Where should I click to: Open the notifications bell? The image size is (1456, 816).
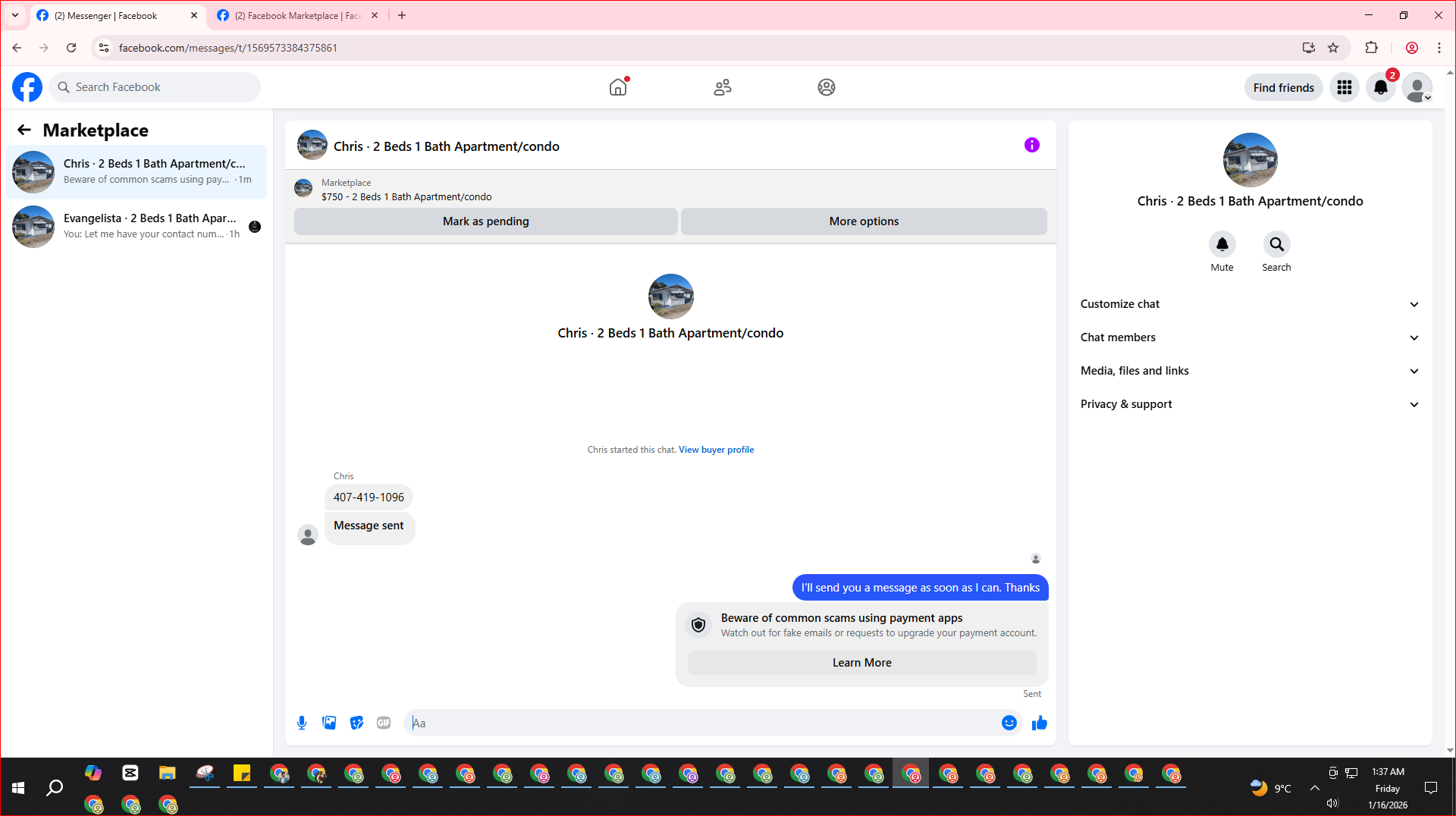(x=1381, y=87)
